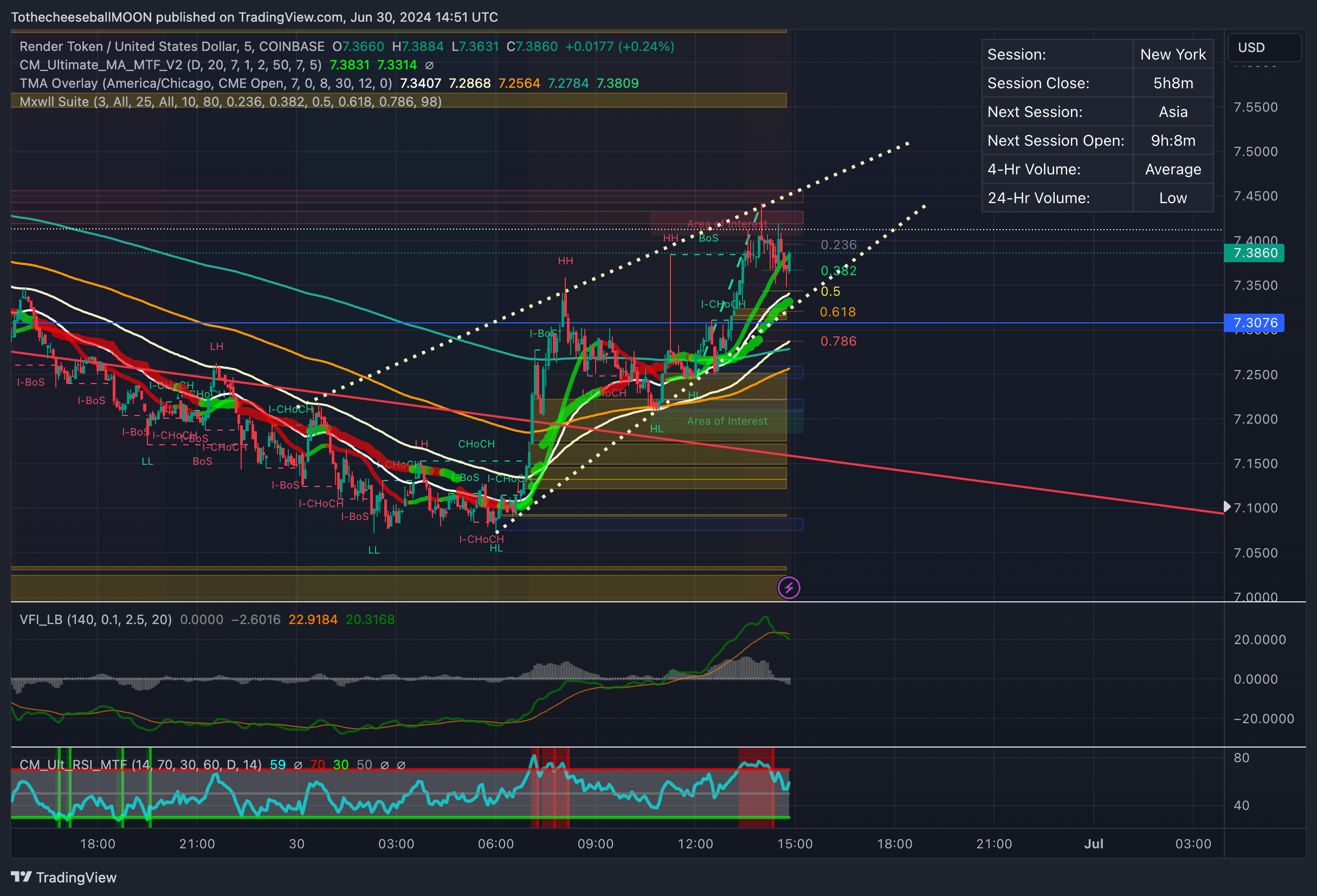1317x896 pixels.
Task: Click the green 'Area of Interest' zone label
Action: pyautogui.click(x=727, y=421)
